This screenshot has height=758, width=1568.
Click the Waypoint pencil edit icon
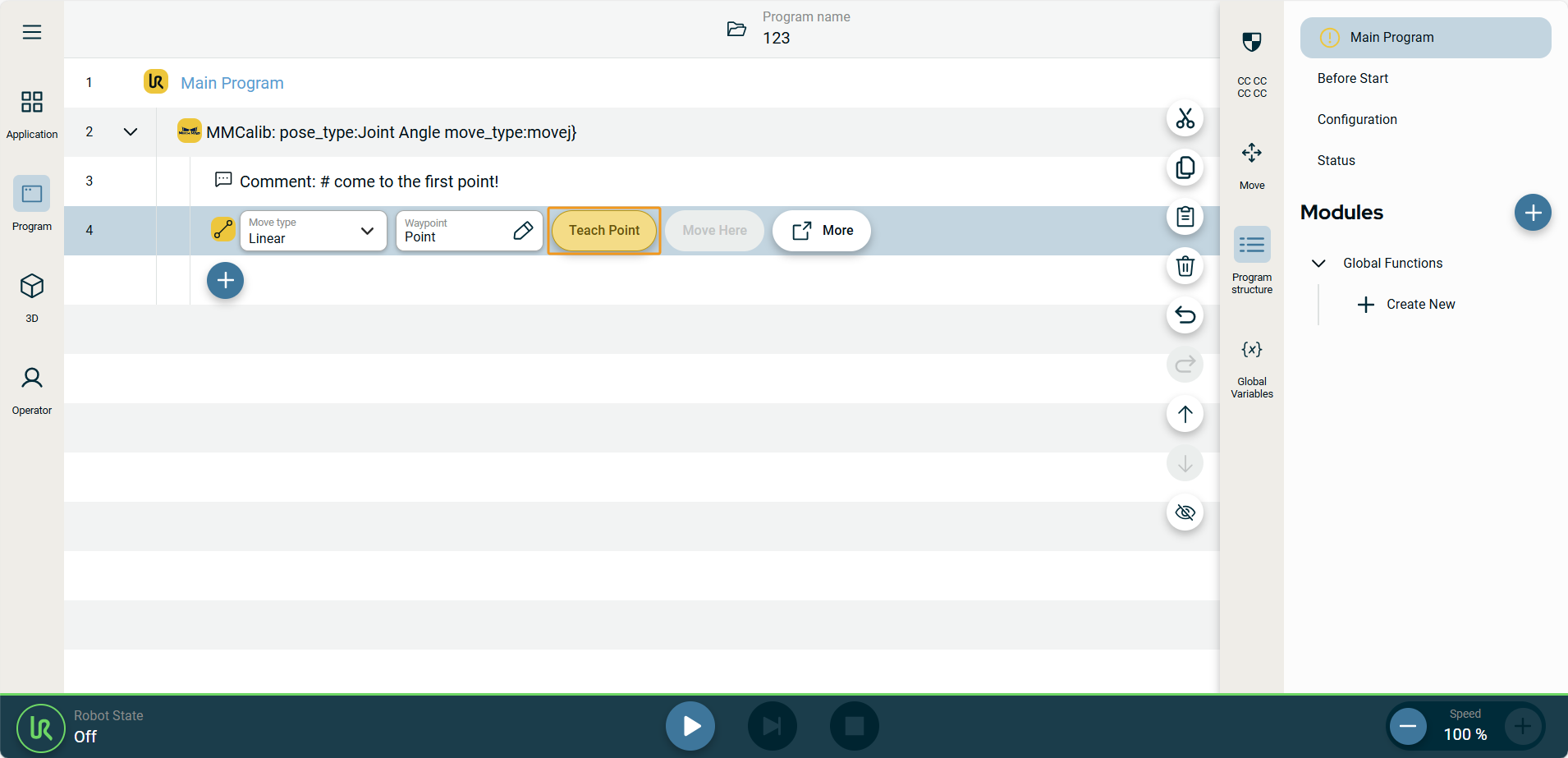(x=523, y=231)
